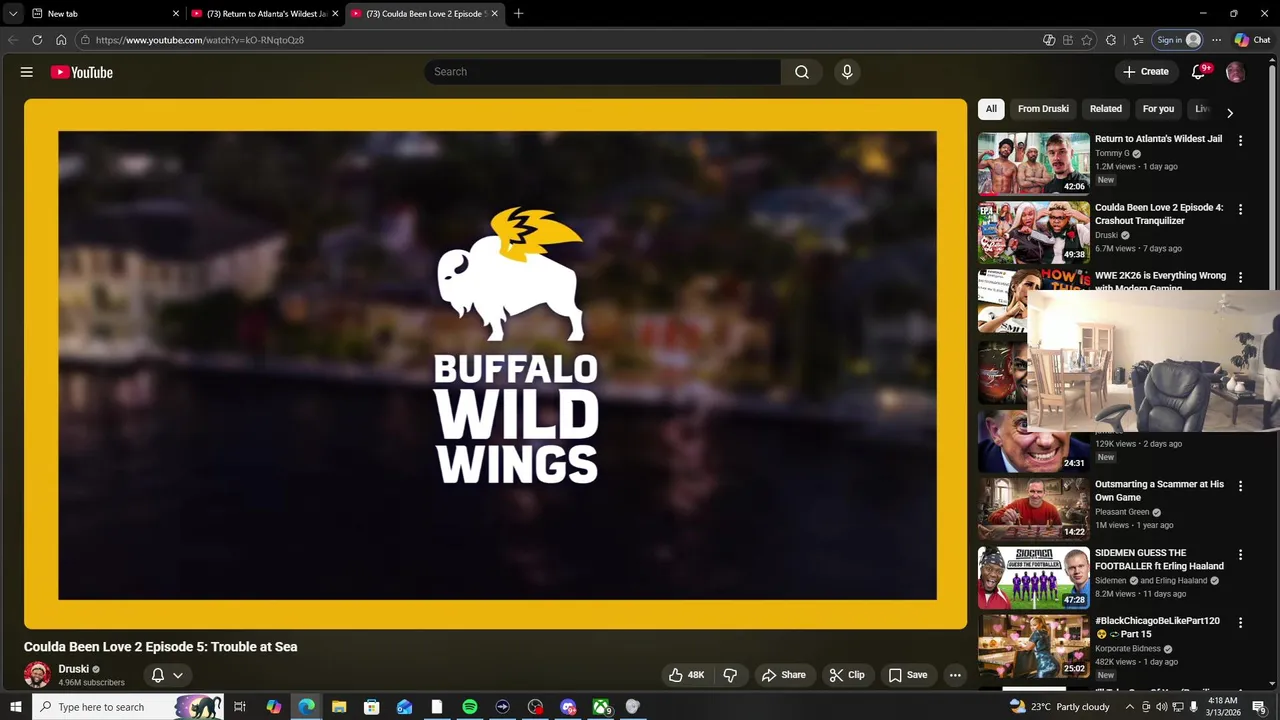
Task: Open options for #BlackChicagoBeLikePart120 video
Action: [x=1240, y=622]
